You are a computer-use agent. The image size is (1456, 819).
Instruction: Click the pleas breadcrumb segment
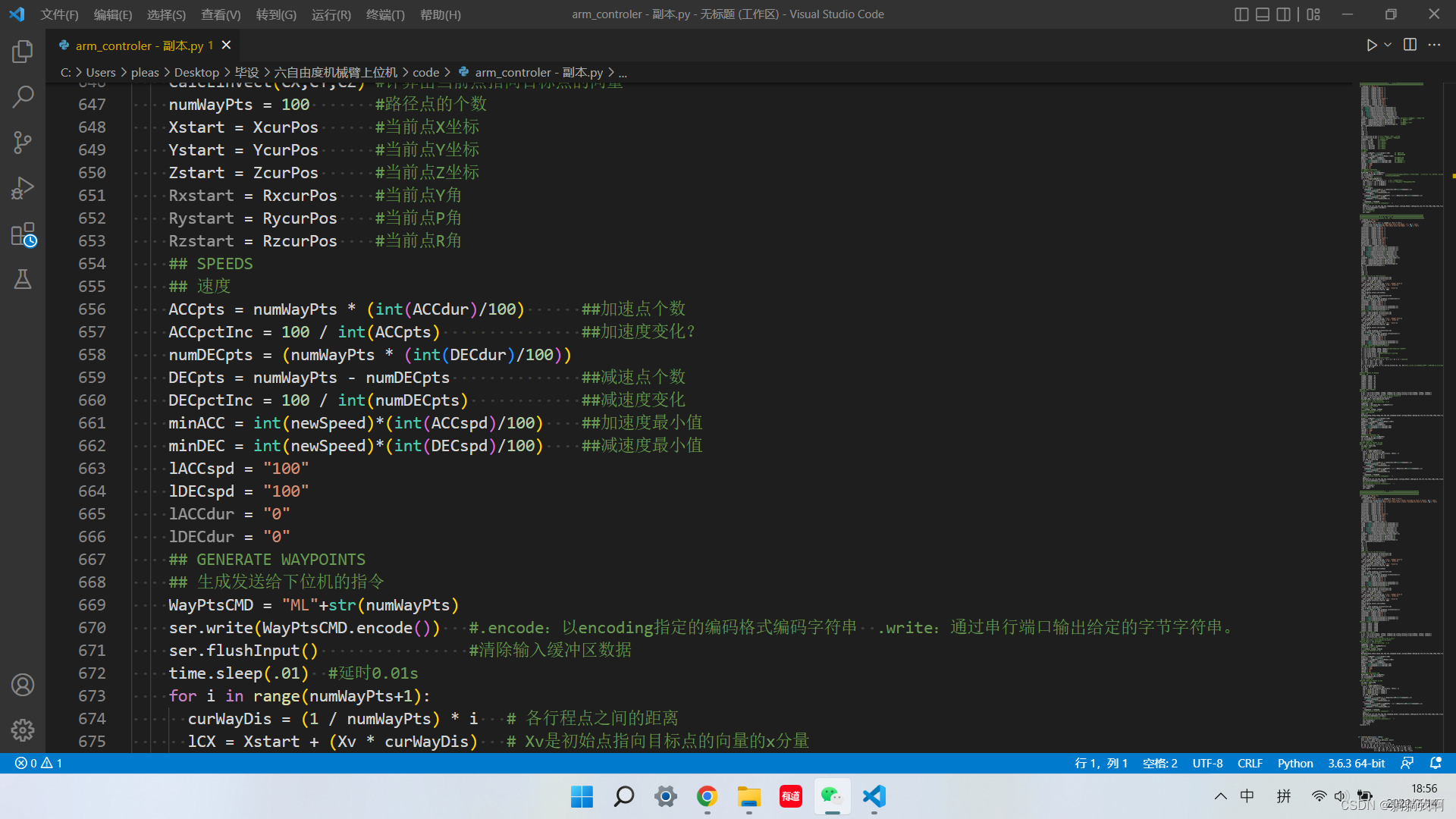145,72
